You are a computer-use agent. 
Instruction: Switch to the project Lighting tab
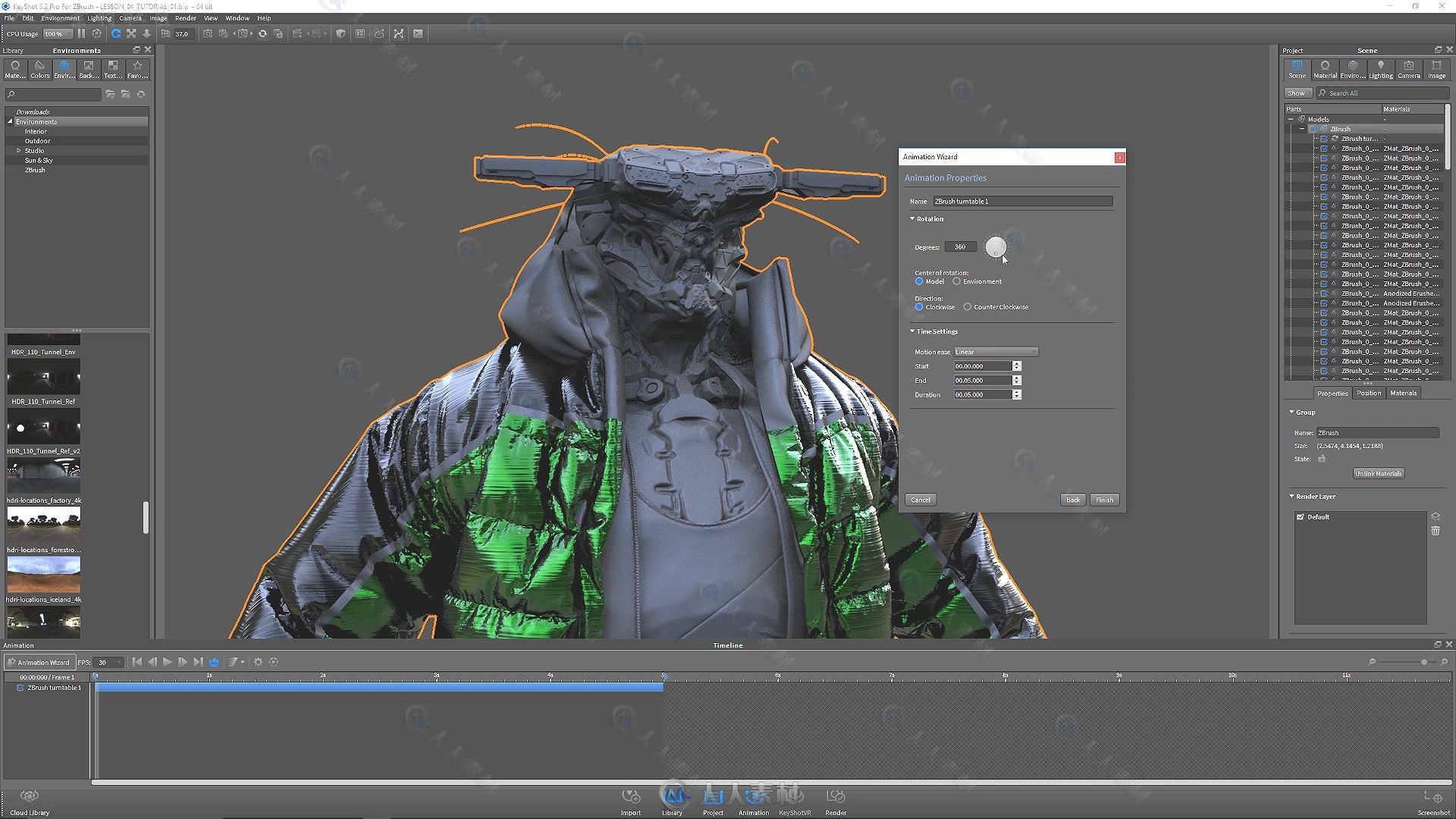1381,70
